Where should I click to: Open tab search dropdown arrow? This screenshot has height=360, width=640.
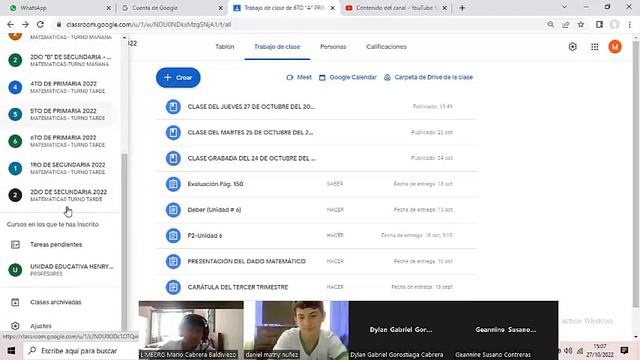click(x=564, y=7)
